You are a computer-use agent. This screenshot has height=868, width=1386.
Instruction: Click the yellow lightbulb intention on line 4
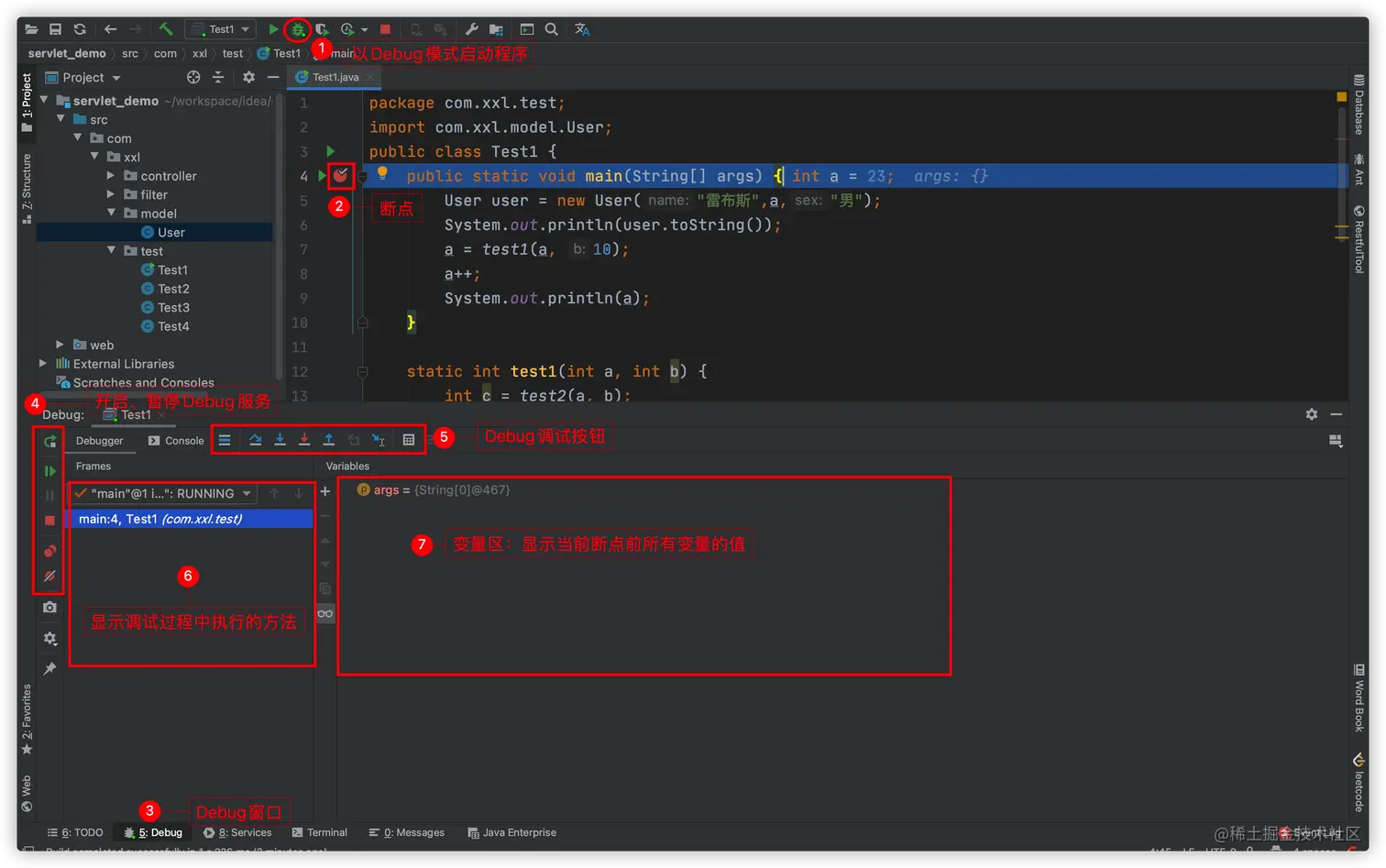coord(382,172)
